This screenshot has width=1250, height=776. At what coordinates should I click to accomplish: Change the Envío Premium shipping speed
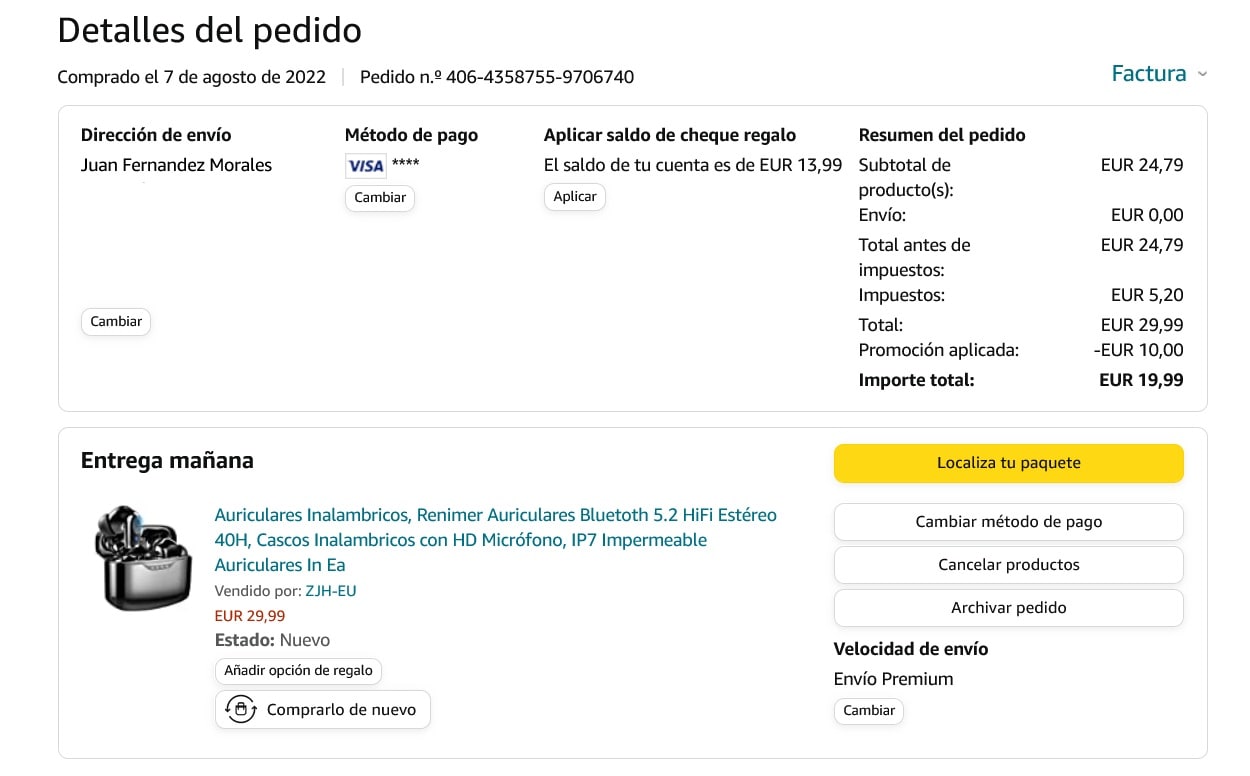[868, 711]
